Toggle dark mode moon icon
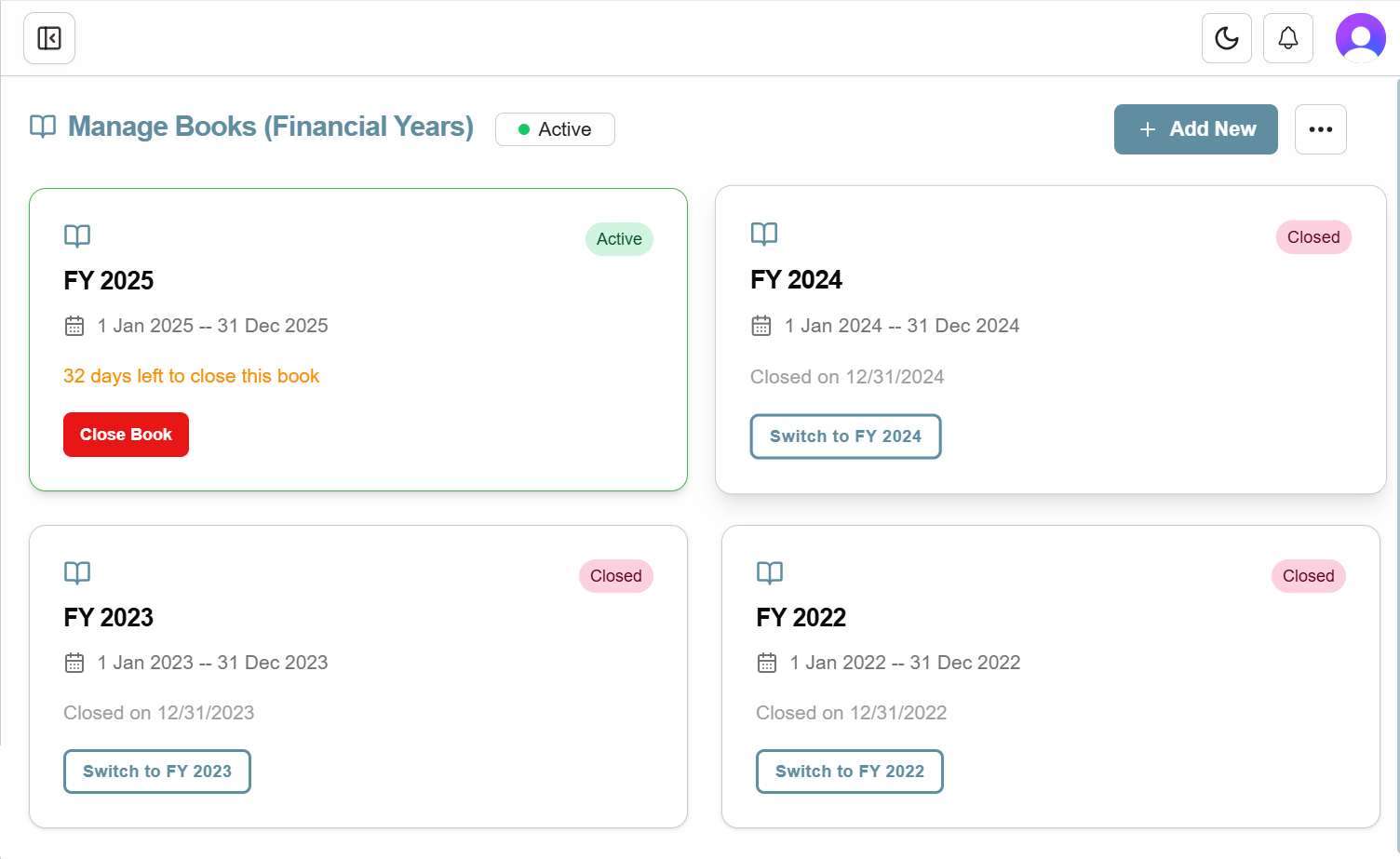1400x859 pixels. tap(1226, 38)
